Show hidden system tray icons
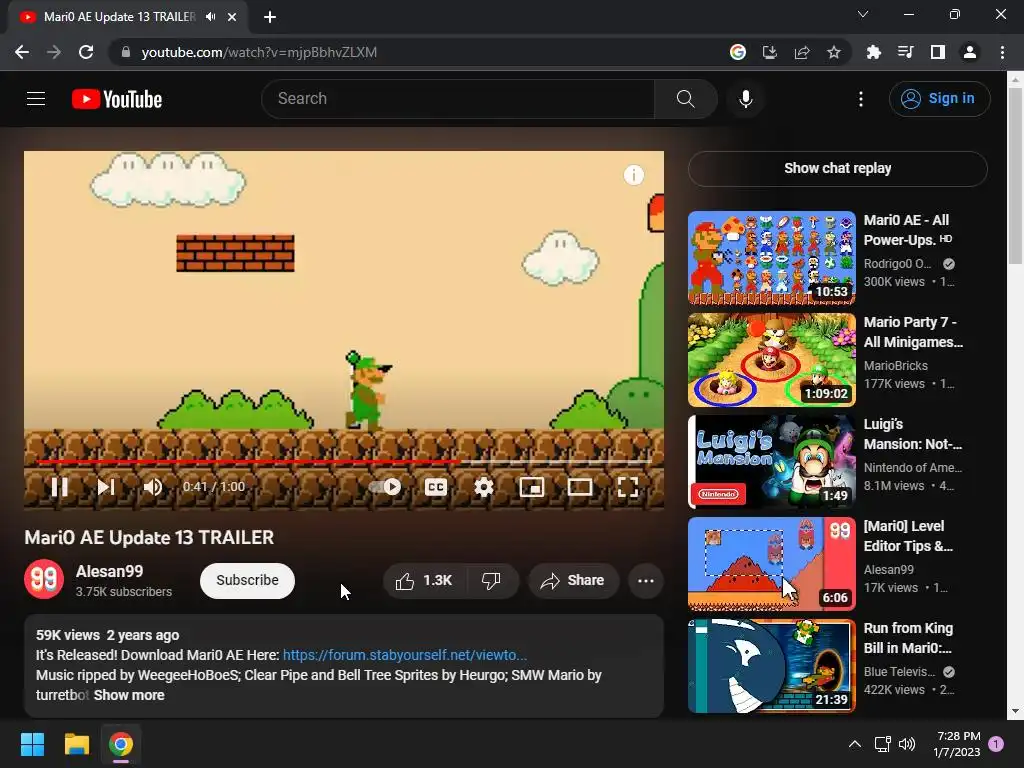This screenshot has width=1024, height=768. coord(854,744)
